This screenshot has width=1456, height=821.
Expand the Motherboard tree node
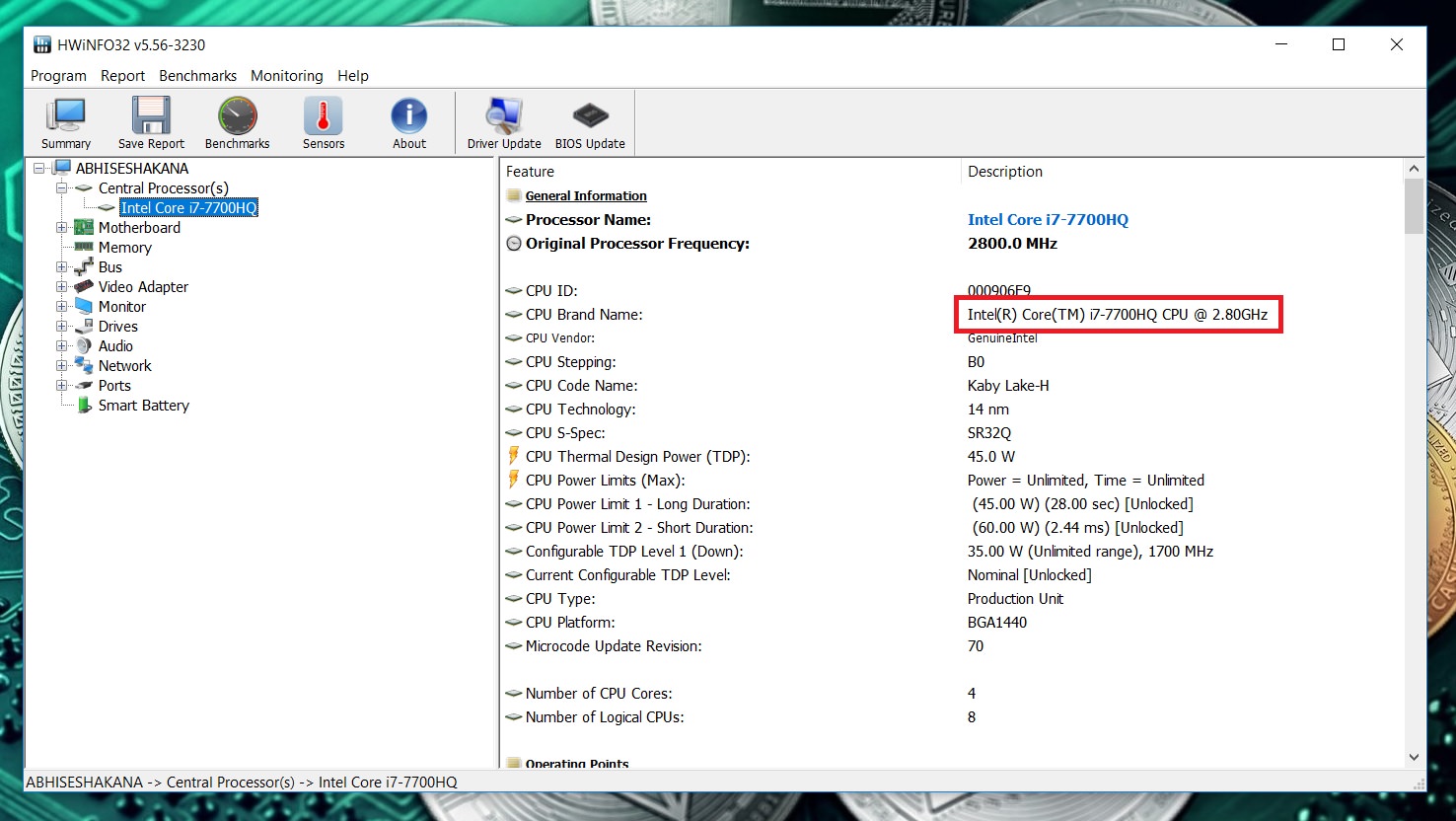61,228
